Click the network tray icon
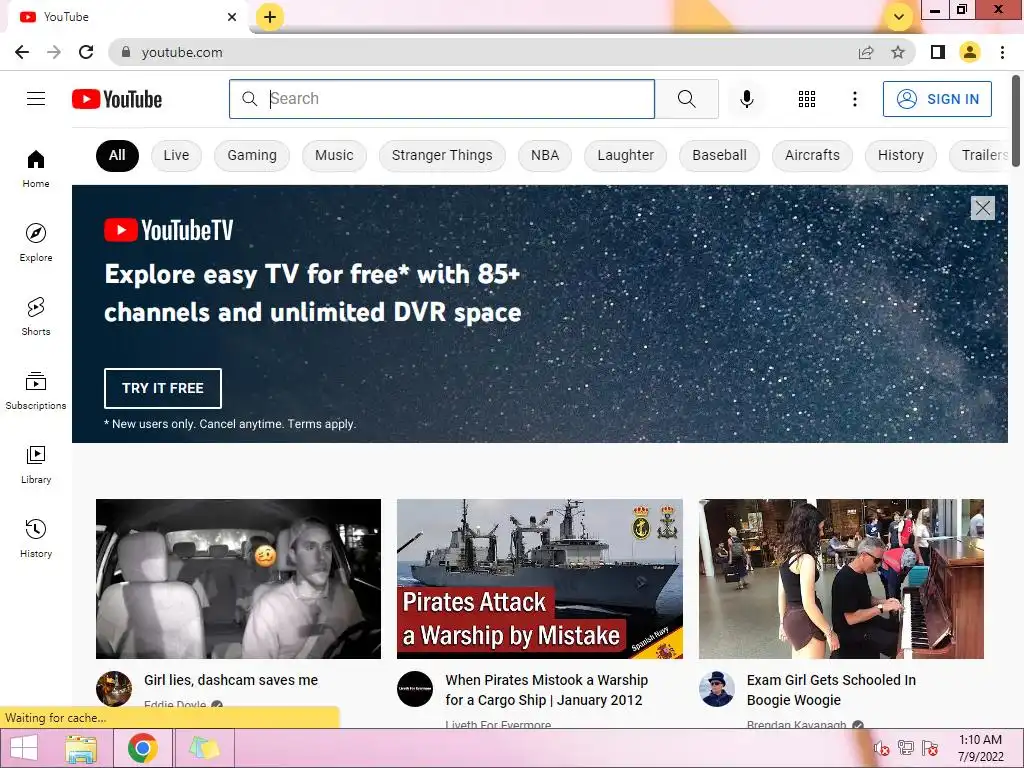Screen dimensions: 1024x768 [x=906, y=748]
